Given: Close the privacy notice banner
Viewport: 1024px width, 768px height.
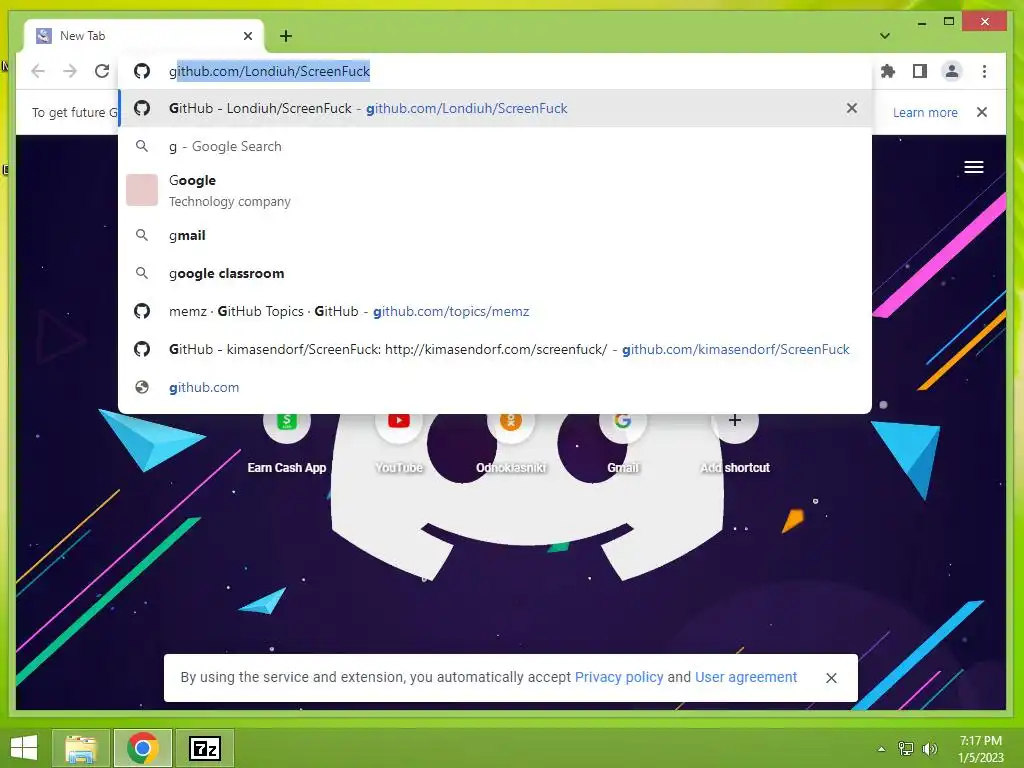Looking at the screenshot, I should click(831, 678).
